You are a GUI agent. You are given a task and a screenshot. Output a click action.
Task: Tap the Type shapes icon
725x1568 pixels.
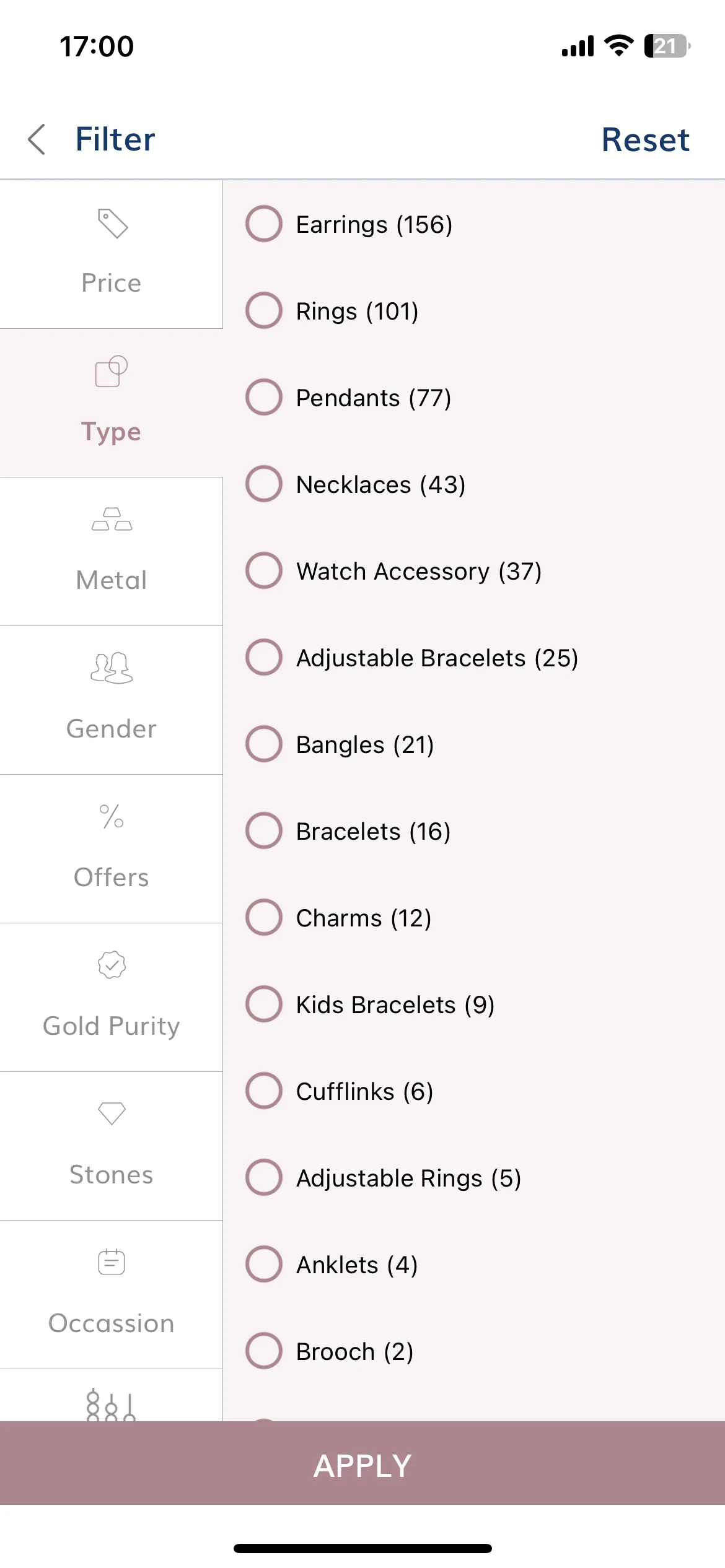112,371
